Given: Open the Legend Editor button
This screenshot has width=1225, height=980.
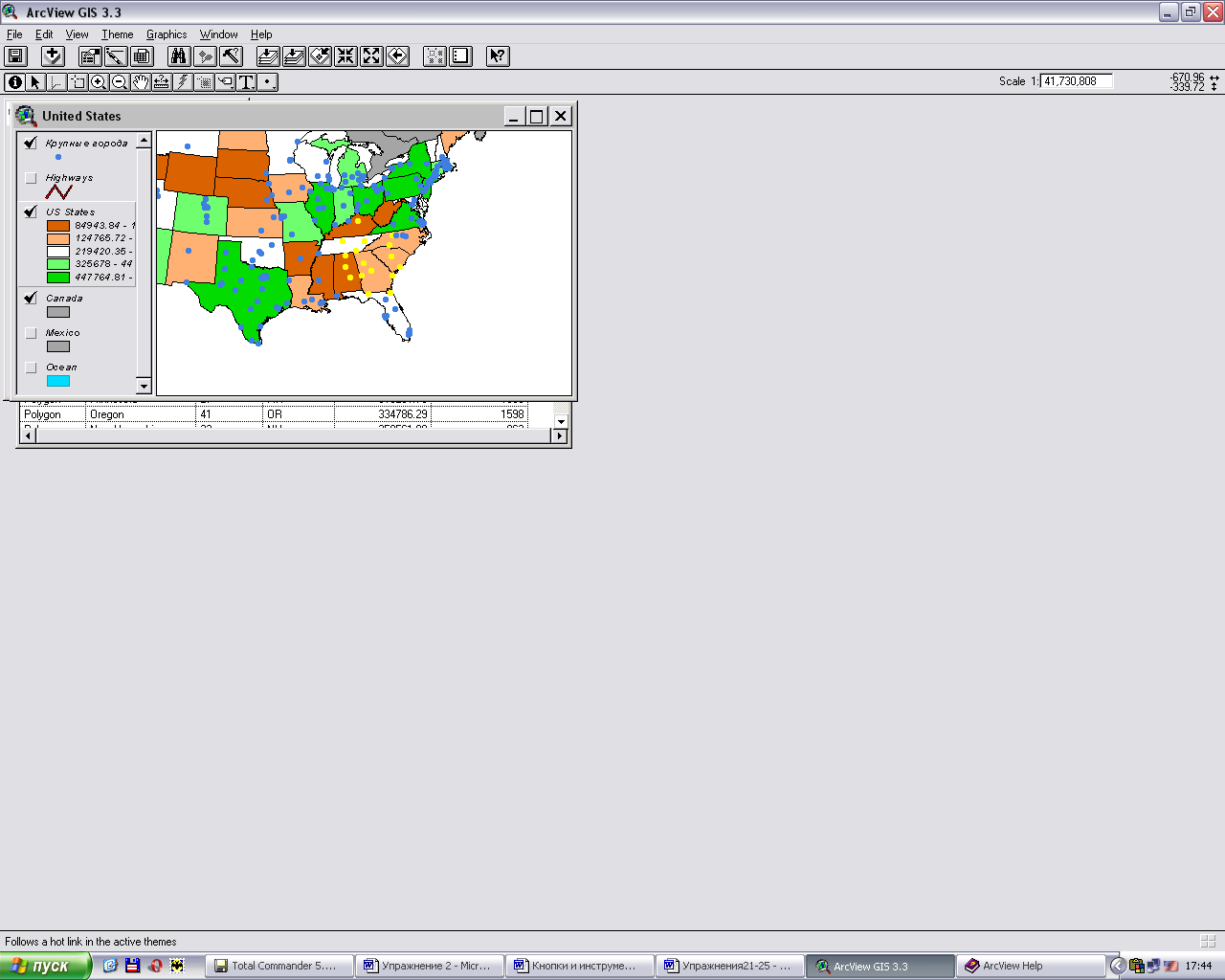Looking at the screenshot, I should coord(116,56).
